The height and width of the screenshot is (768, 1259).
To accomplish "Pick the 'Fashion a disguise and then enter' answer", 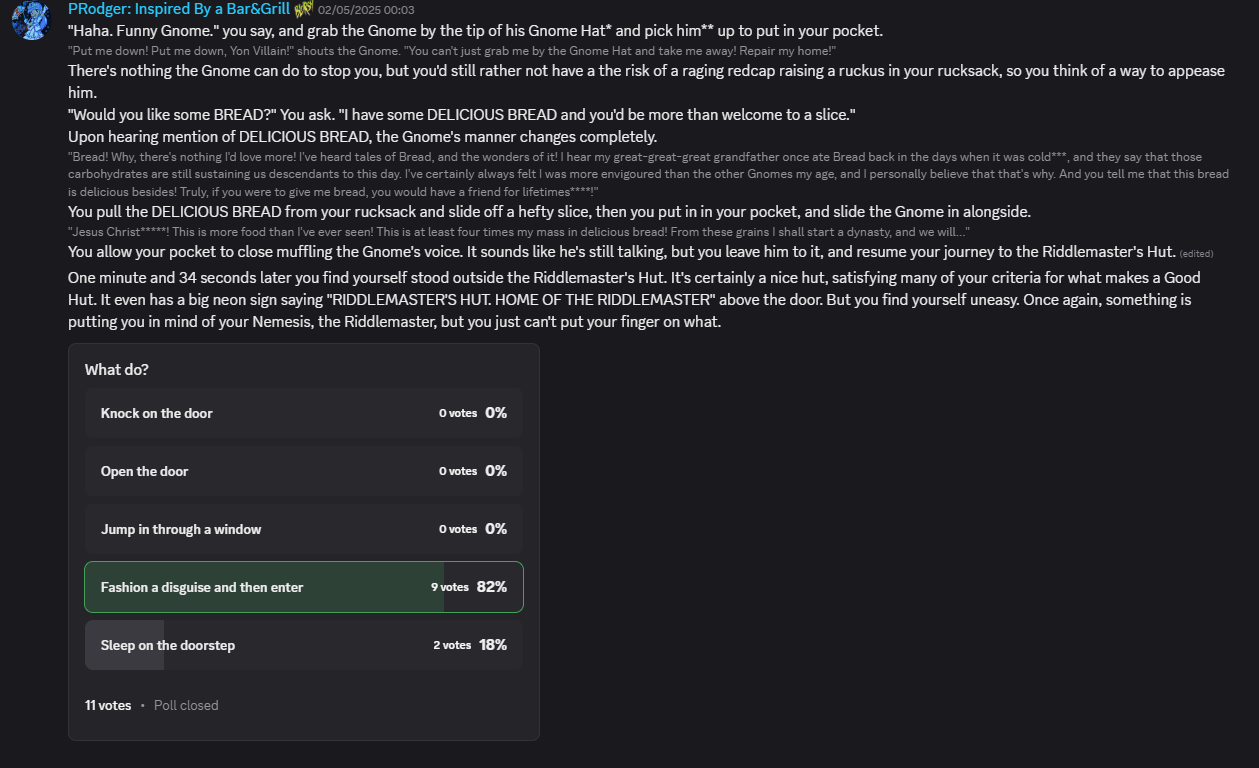I will 304,587.
